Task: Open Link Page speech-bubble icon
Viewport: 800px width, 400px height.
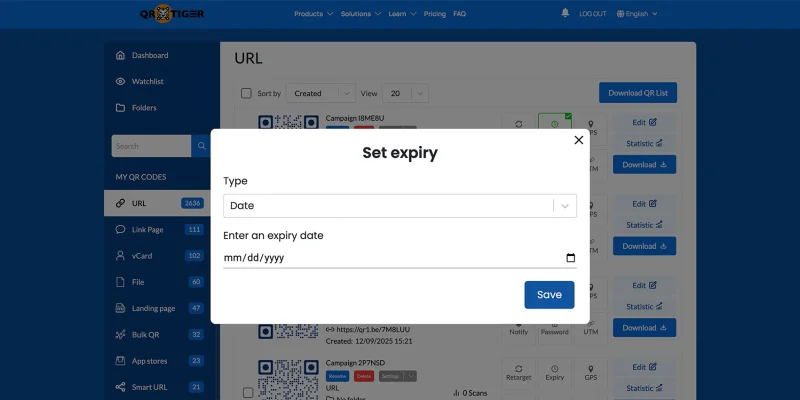Action: pyautogui.click(x=120, y=230)
